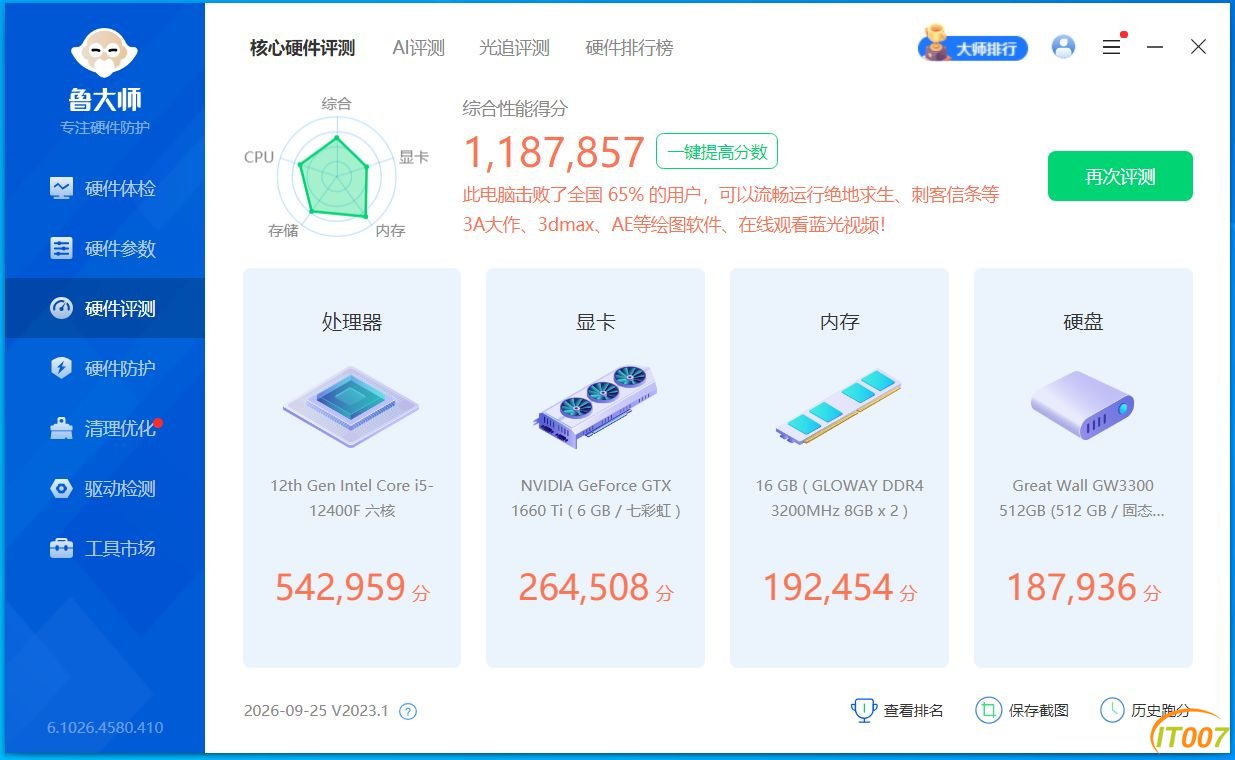Click 再次评测 green button

1120,176
